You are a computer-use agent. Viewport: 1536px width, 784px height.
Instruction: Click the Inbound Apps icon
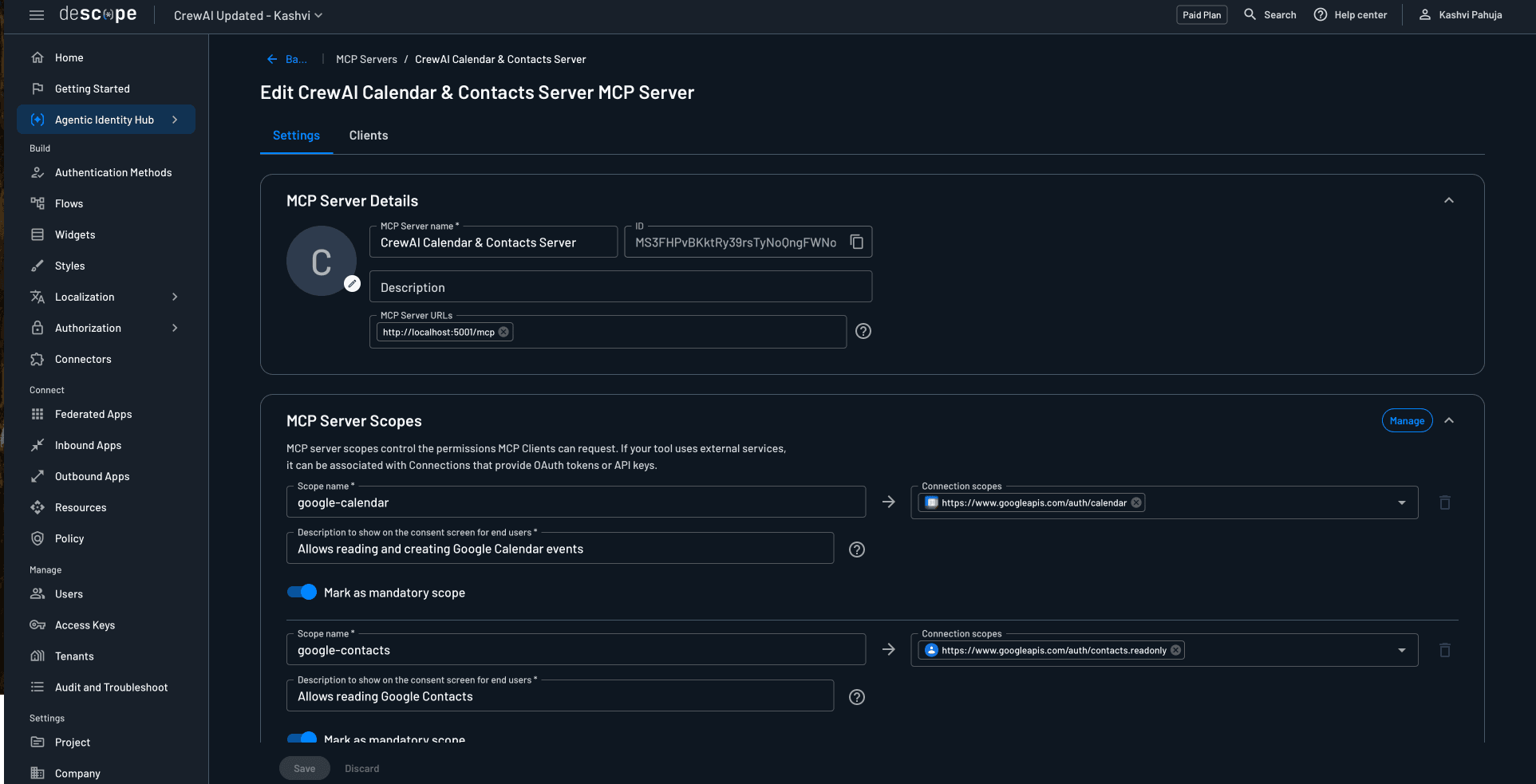38,445
